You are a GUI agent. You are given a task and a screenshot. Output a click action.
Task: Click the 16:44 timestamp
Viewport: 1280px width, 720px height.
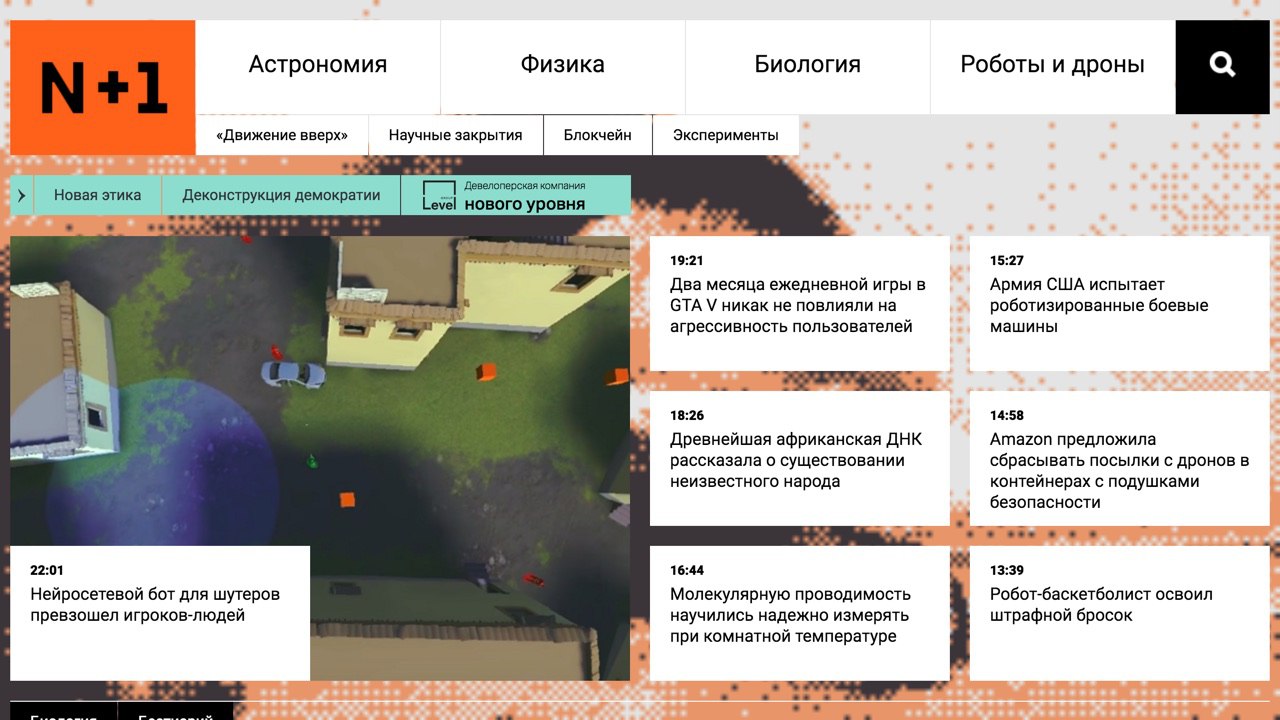(x=687, y=570)
